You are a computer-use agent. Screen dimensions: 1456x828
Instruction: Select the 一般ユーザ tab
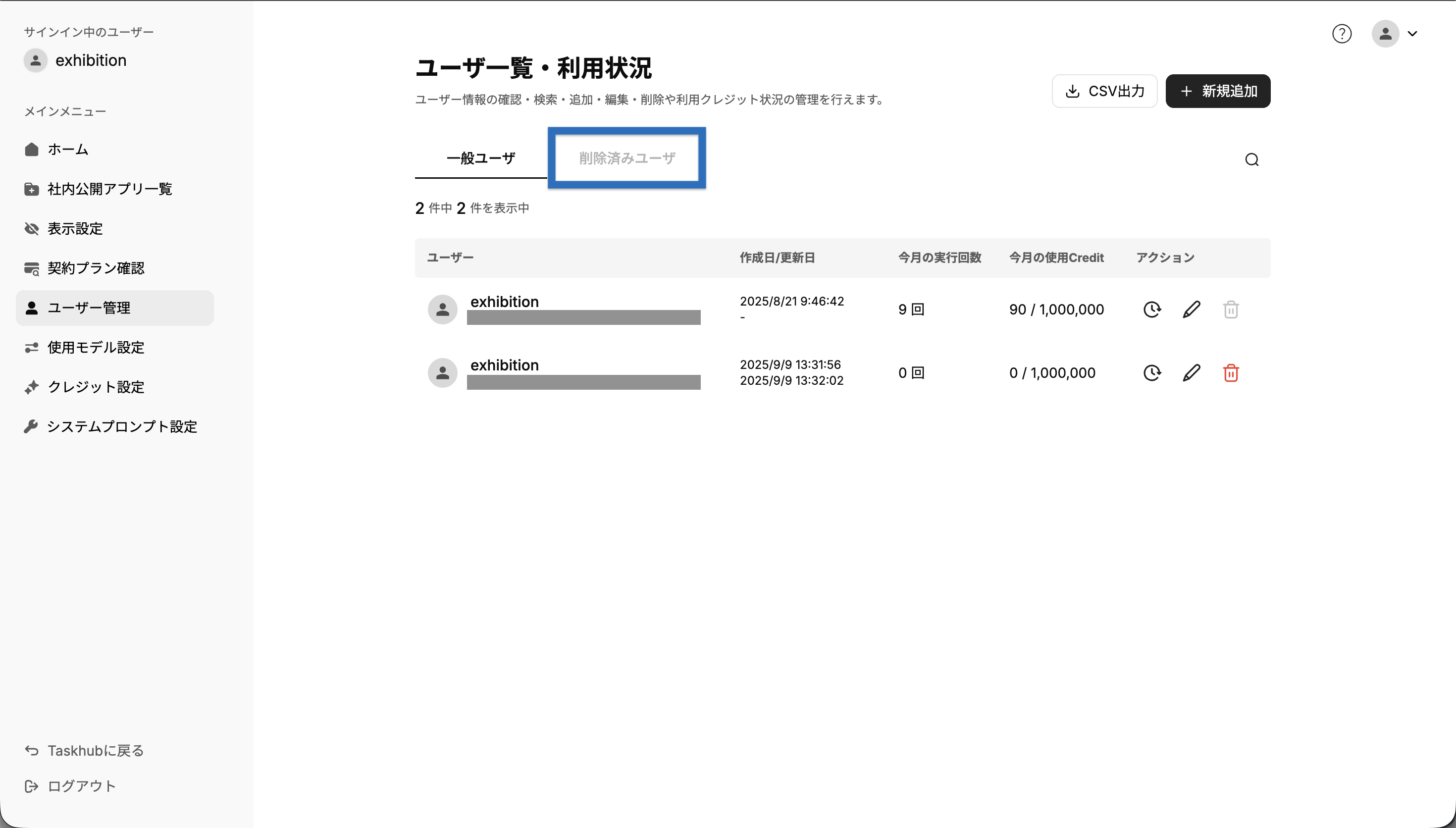tap(480, 158)
